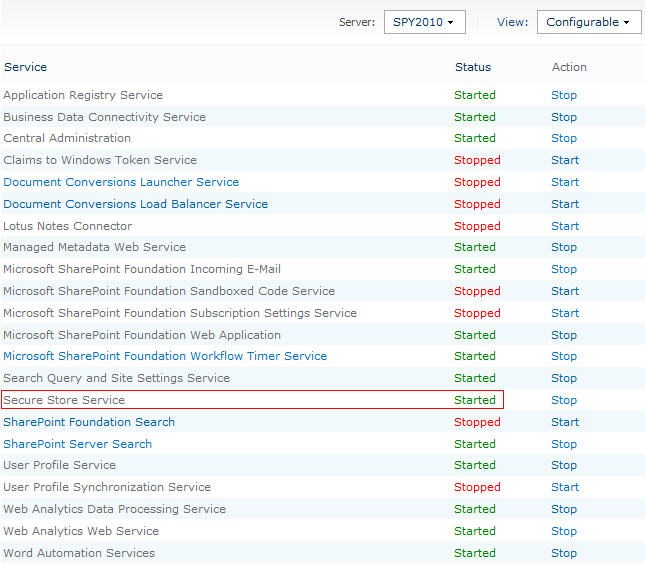Open Microsoft SharePoint Foundation Workflow Timer Service
Viewport: 645px width, 565px height.
tap(165, 356)
